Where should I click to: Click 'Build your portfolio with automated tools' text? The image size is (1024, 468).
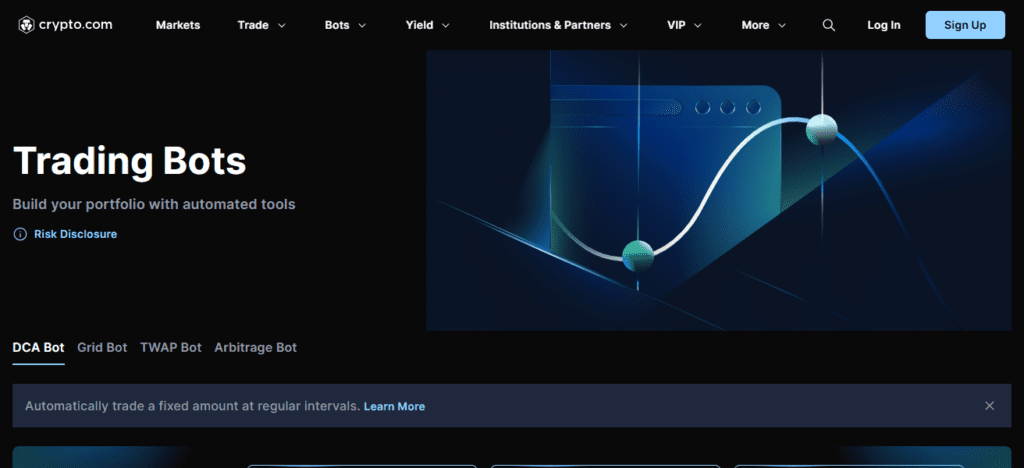tap(154, 204)
